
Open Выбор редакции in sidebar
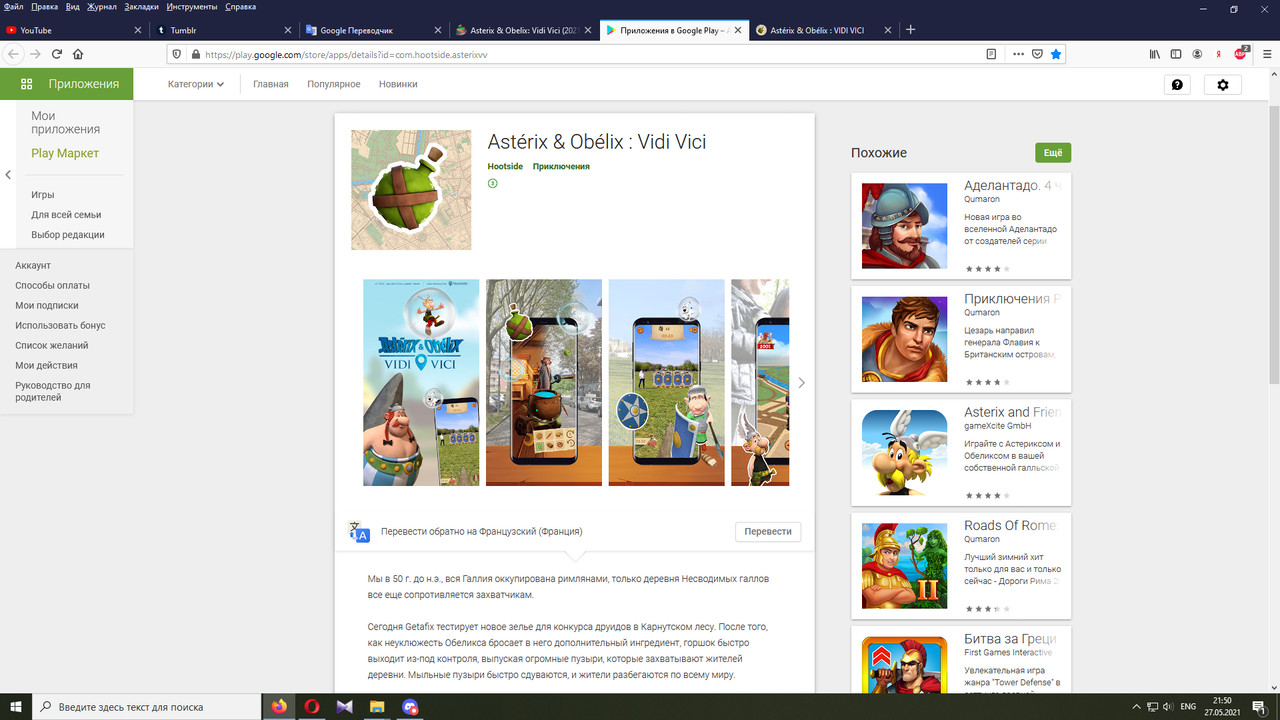[68, 235]
